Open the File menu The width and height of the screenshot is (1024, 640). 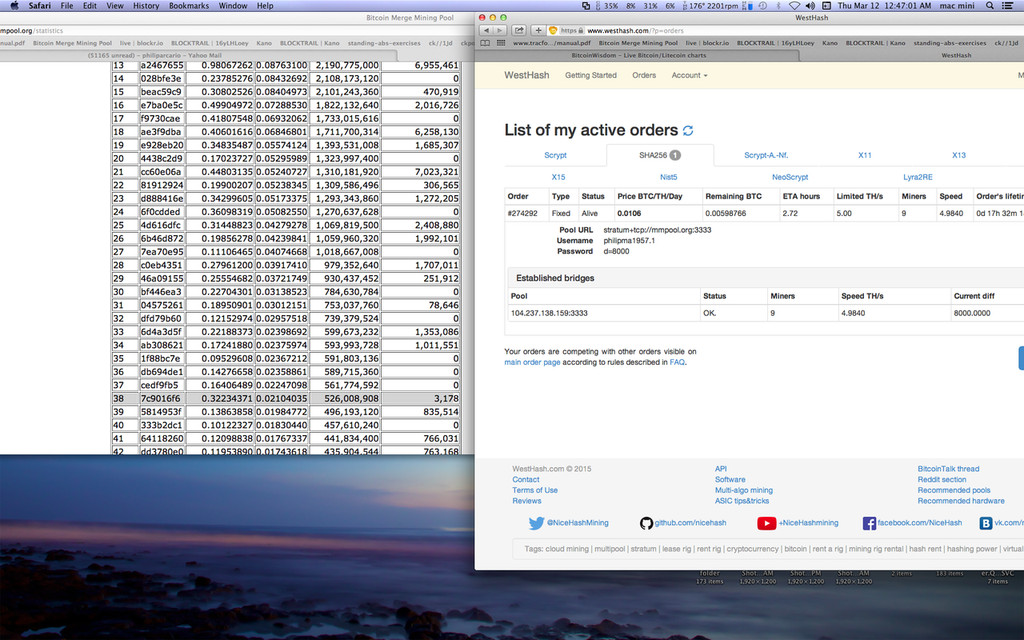click(67, 5)
